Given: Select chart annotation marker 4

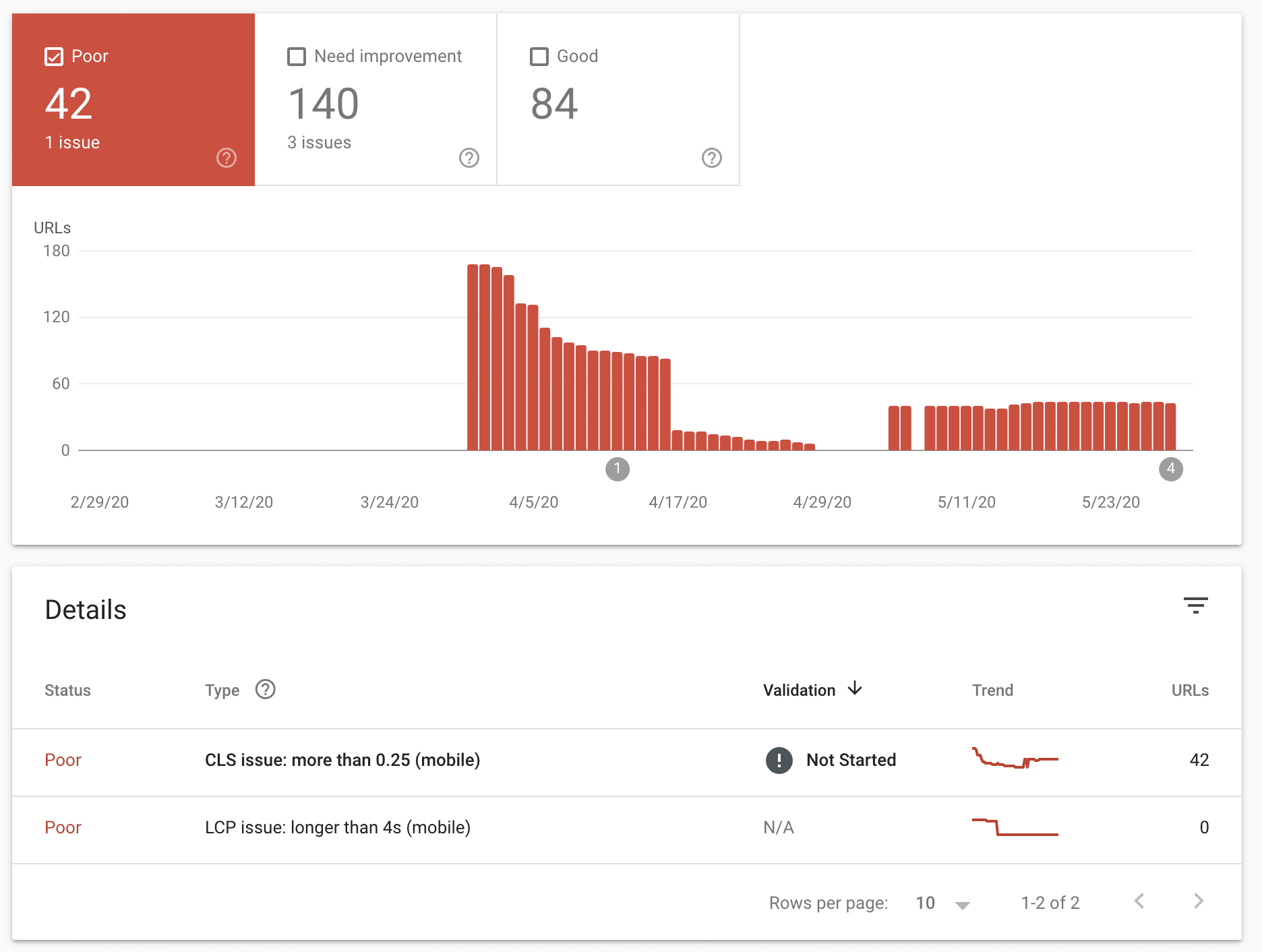Looking at the screenshot, I should [x=1172, y=469].
